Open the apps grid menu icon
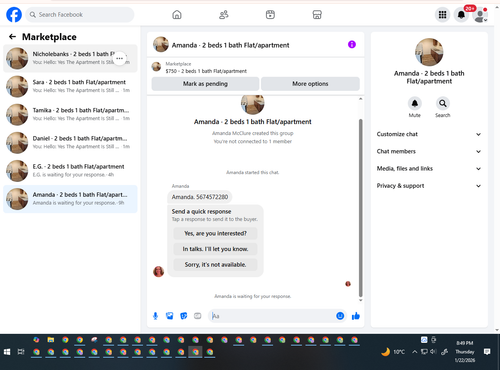500x370 pixels. point(442,15)
